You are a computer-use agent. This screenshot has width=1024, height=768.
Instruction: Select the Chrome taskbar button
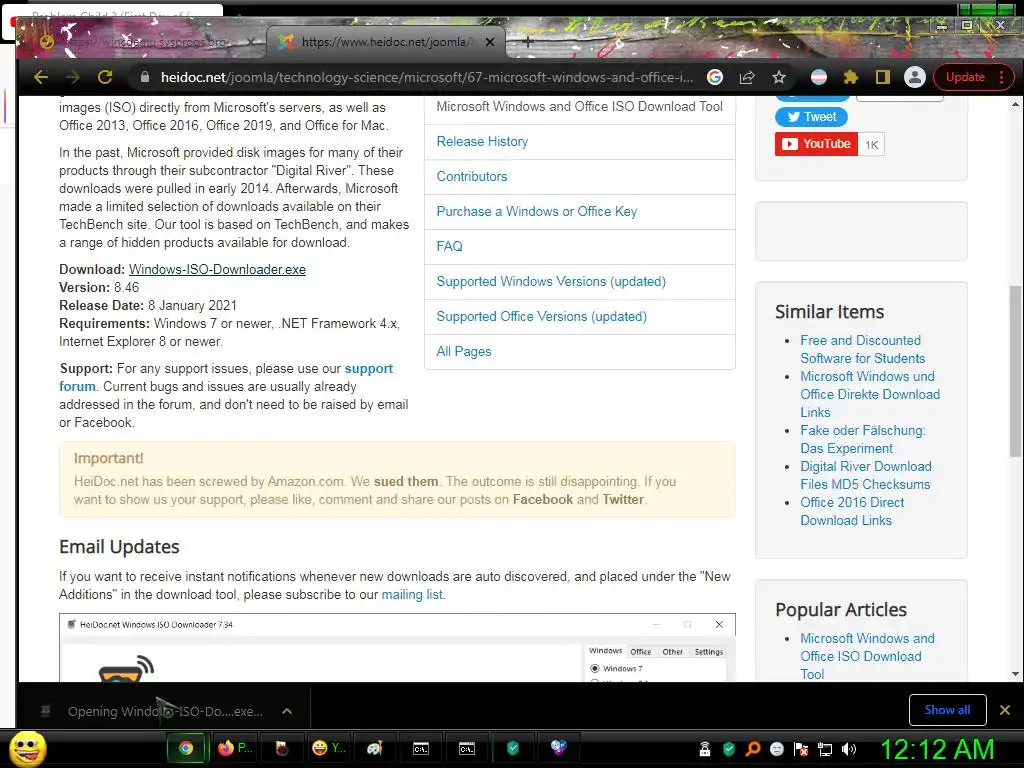coord(186,748)
